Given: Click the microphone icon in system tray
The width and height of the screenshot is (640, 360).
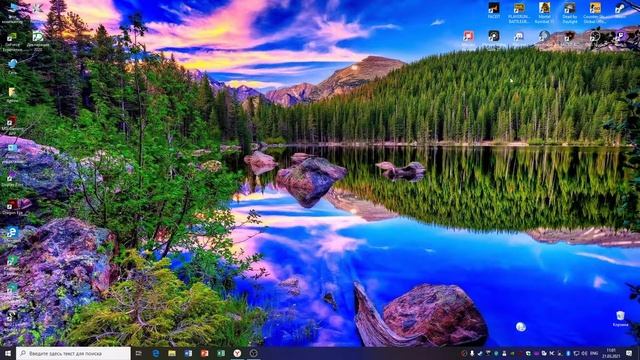Looking at the screenshot, I should click(472, 353).
